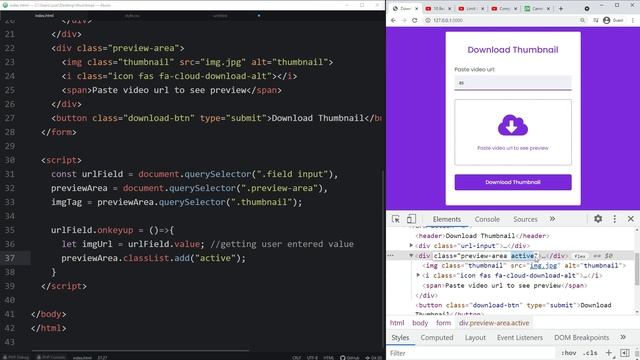Close the first browser tab

click(416, 8)
